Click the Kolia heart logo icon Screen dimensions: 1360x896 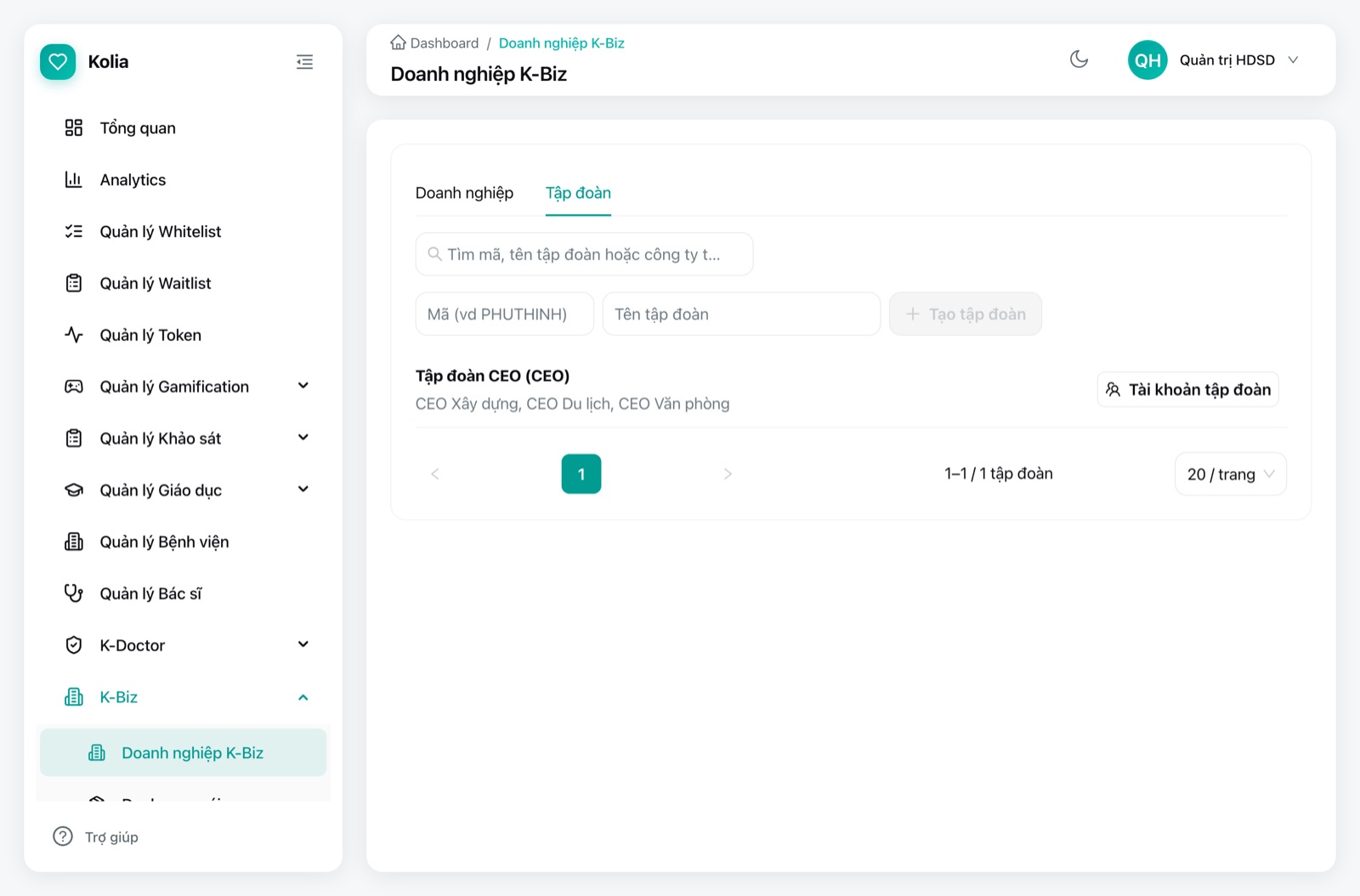click(x=58, y=61)
